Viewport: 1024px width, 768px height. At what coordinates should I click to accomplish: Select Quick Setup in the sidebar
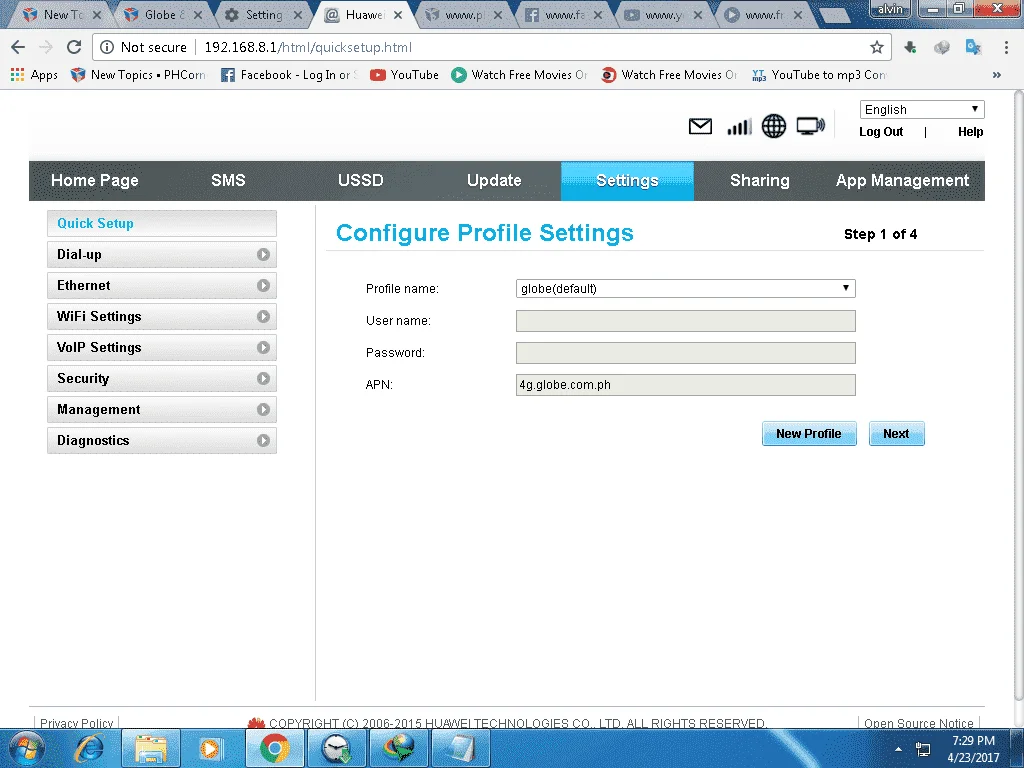tap(162, 223)
